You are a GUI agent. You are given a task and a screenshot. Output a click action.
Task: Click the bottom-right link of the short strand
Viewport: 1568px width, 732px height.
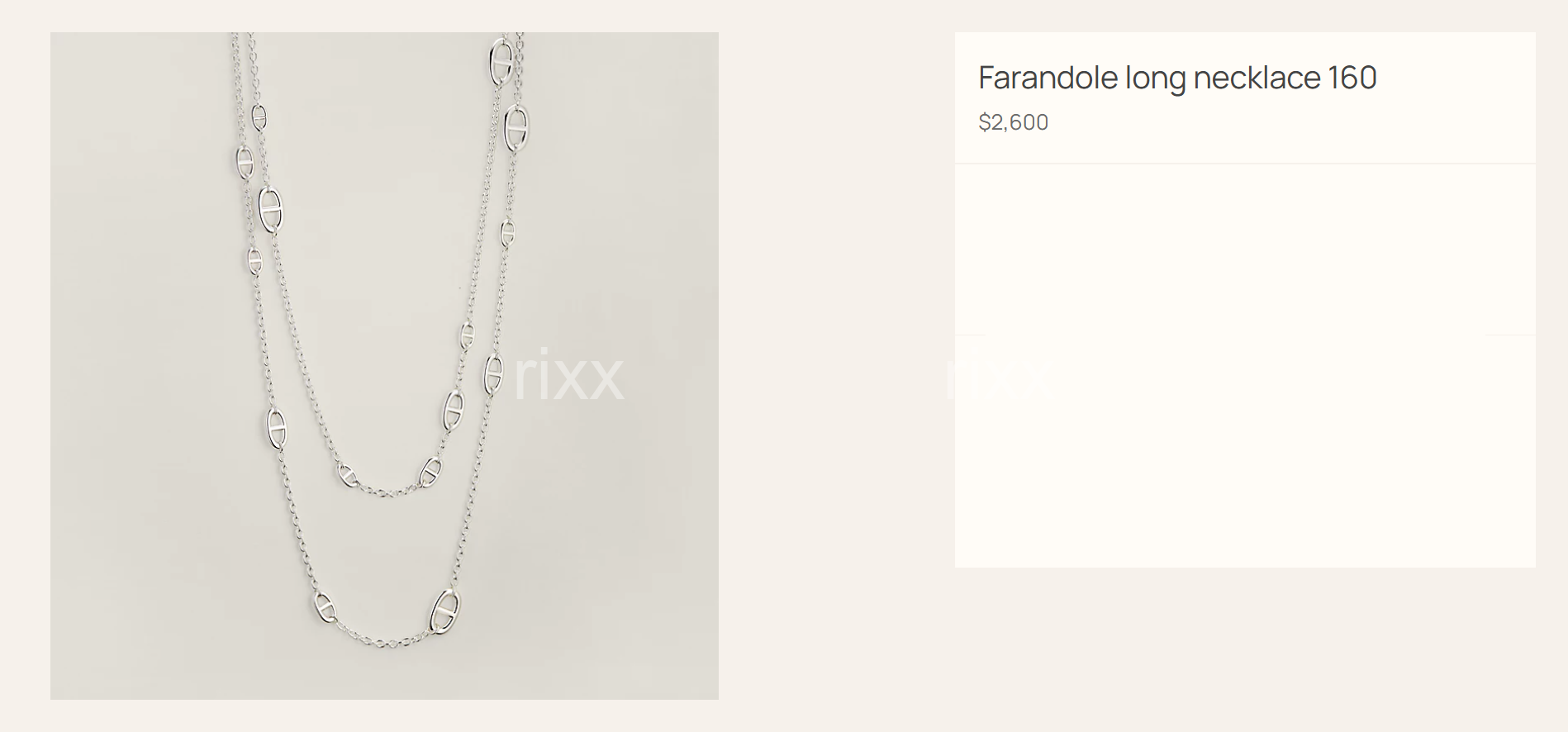pyautogui.click(x=430, y=472)
